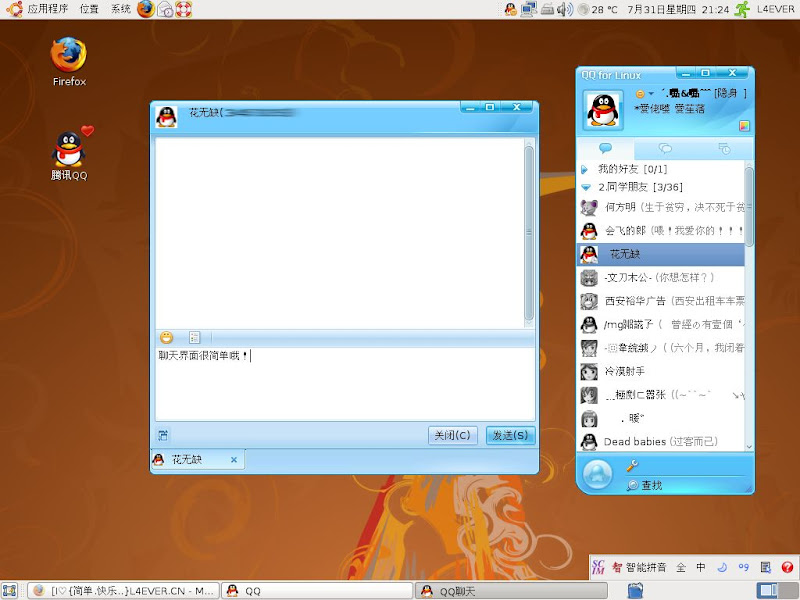Screen dimensions: 800x600
Task: Click the round QQ main menu button
Action: (597, 475)
